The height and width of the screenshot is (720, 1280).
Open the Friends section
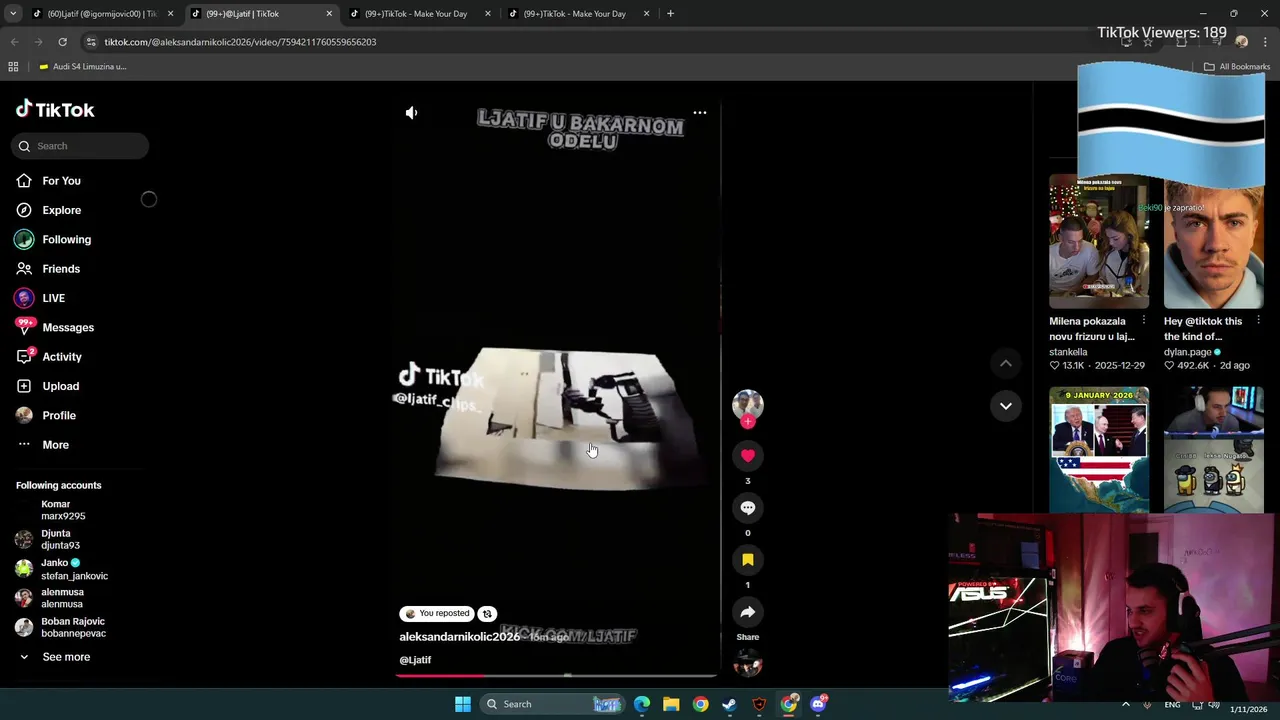[x=61, y=269]
